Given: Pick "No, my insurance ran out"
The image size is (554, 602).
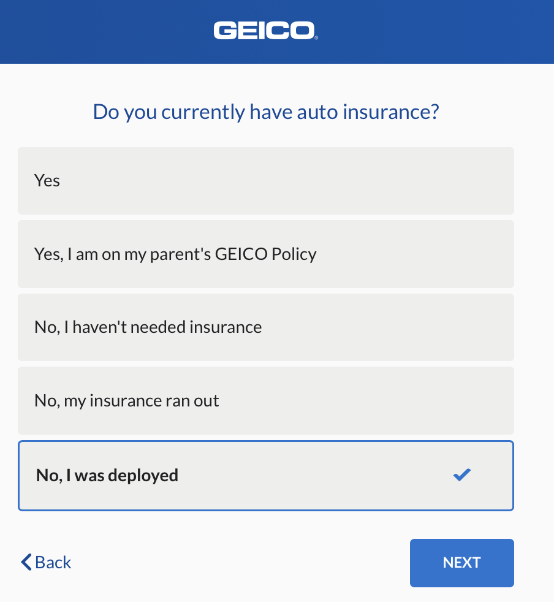Looking at the screenshot, I should 266,401.
